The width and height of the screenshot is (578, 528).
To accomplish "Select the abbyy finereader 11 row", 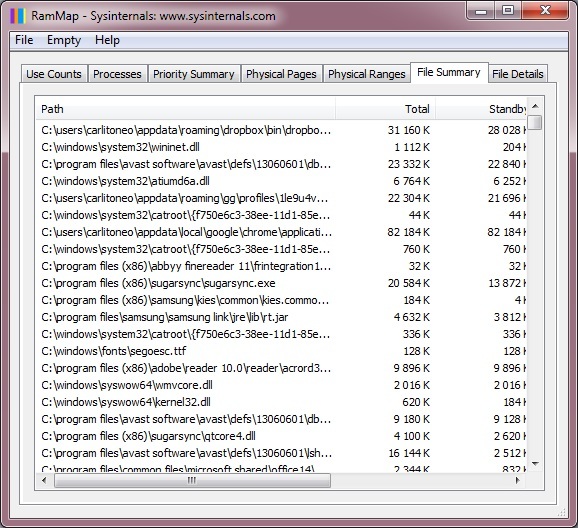I will [x=281, y=266].
